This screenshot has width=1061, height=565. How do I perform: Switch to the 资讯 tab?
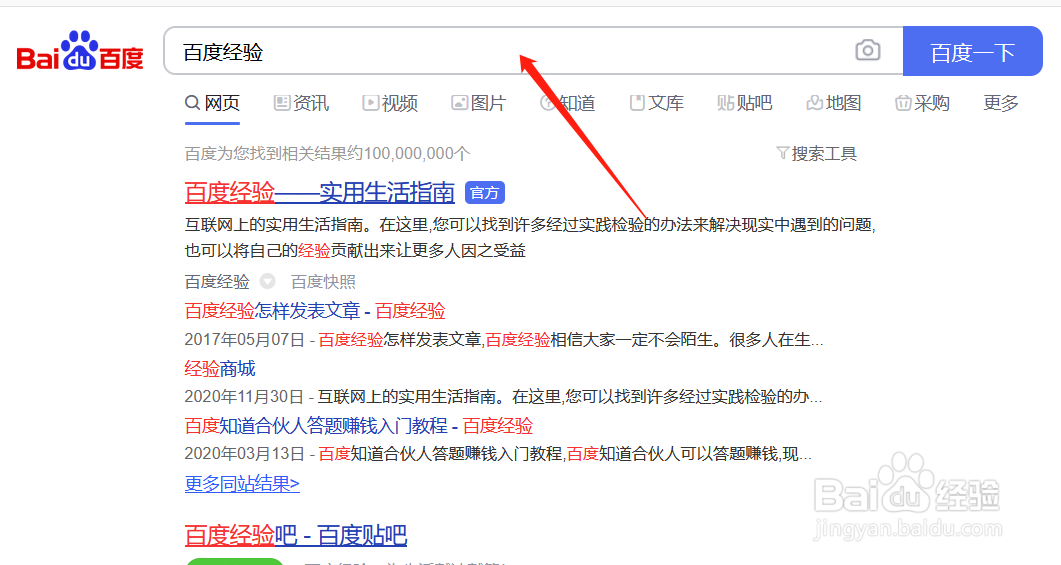pyautogui.click(x=301, y=103)
